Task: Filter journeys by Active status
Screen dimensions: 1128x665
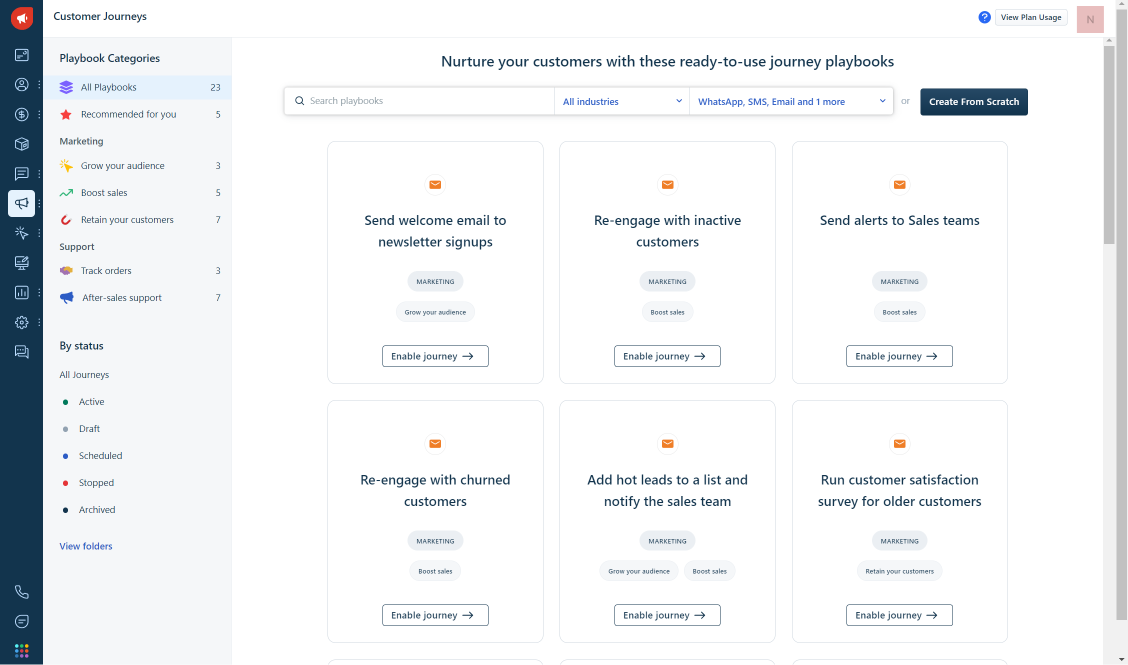Action: point(91,402)
